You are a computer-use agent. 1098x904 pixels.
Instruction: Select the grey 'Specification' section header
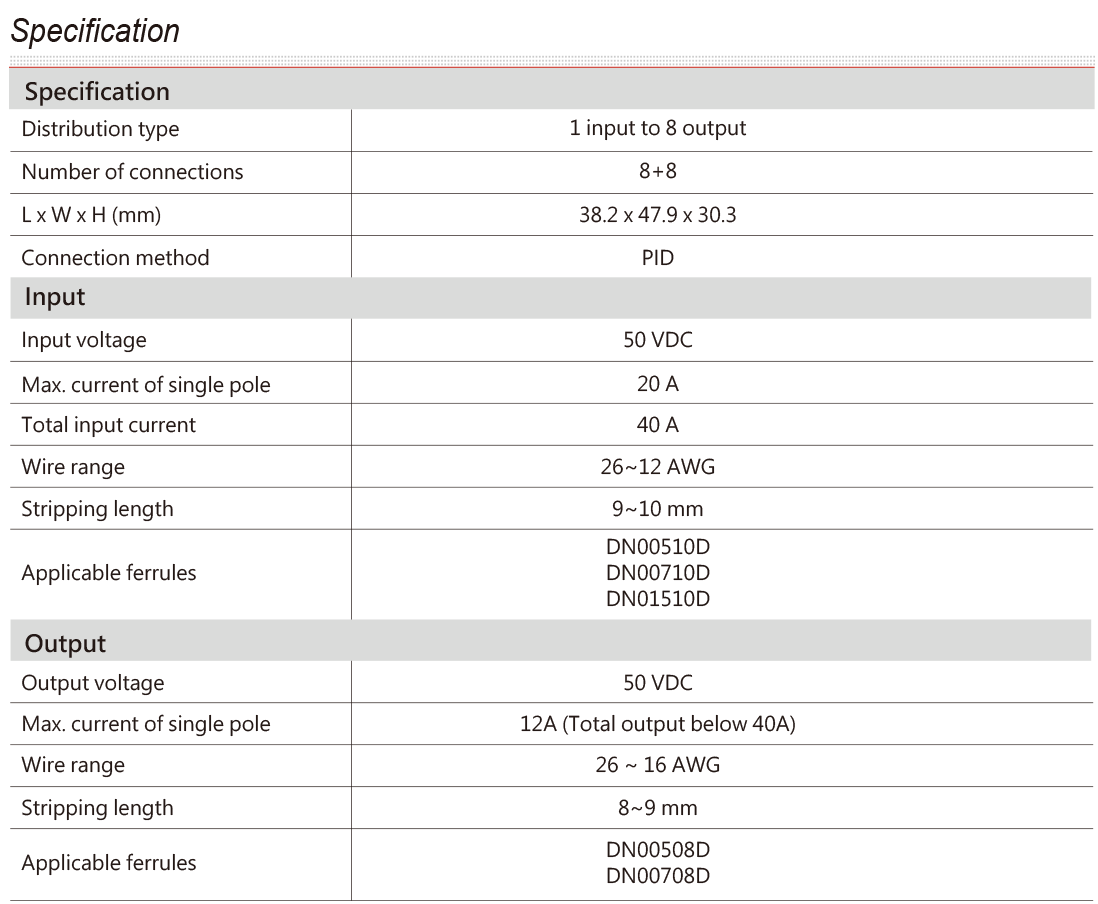pos(551,90)
